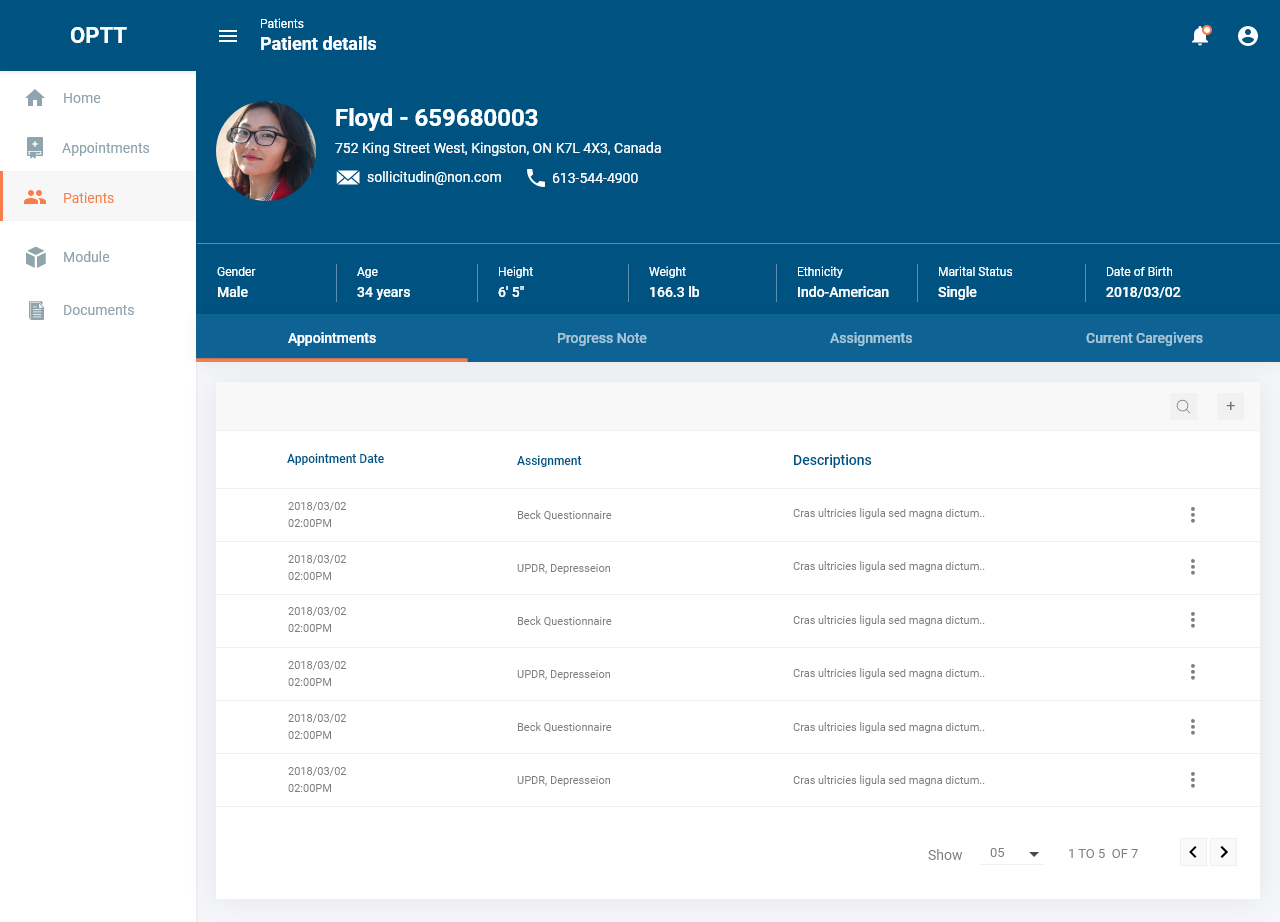
Task: Open the notifications bell
Action: point(1200,36)
